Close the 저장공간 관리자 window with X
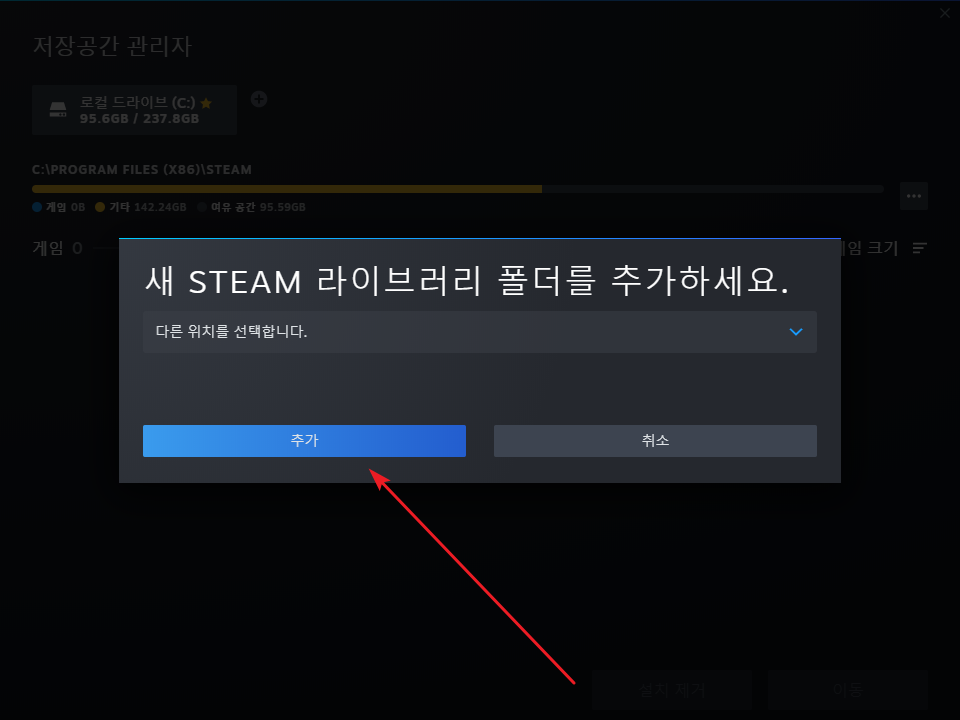The height and width of the screenshot is (720, 960). click(945, 13)
